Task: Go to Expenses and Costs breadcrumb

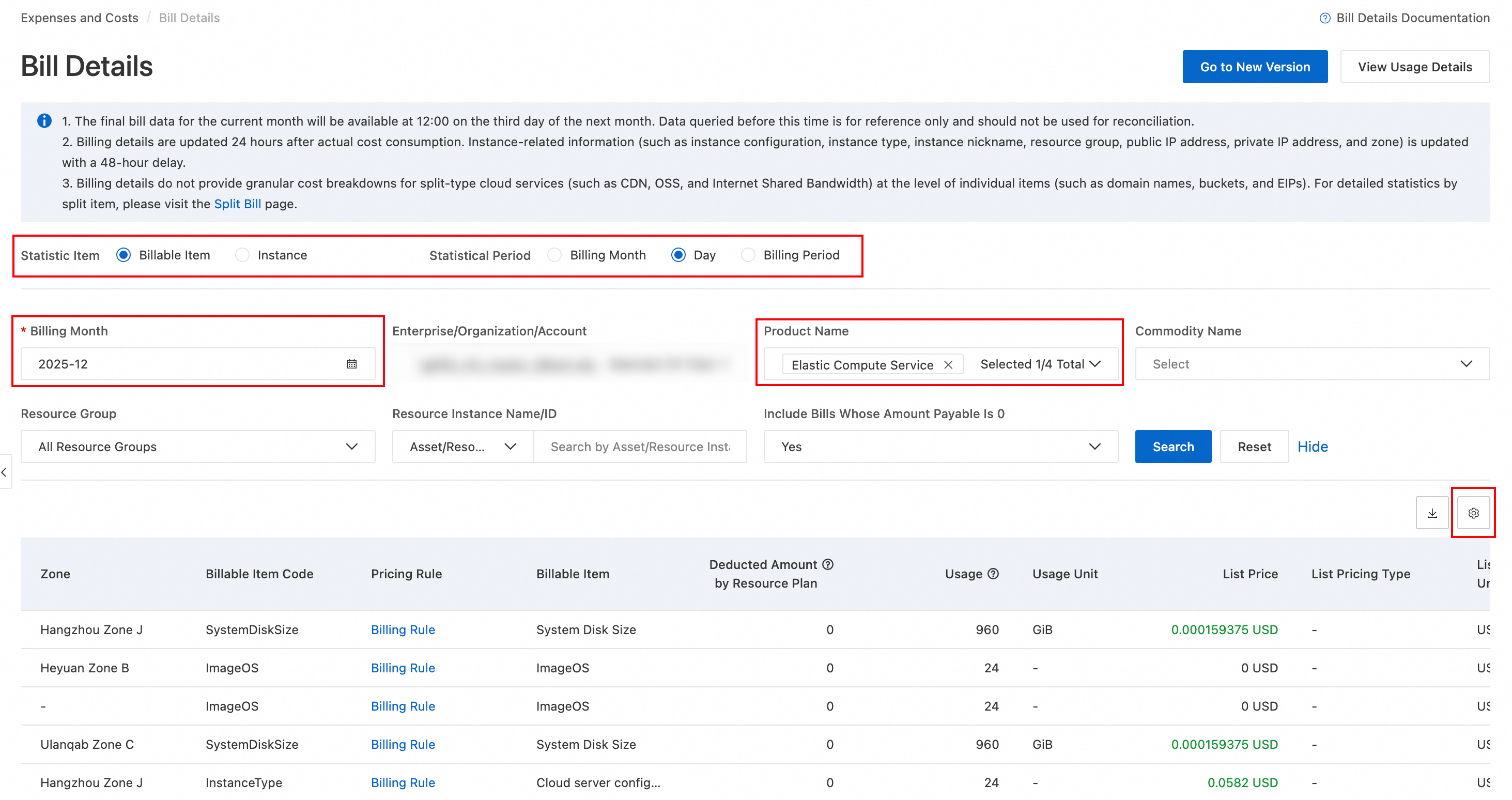Action: 79,18
